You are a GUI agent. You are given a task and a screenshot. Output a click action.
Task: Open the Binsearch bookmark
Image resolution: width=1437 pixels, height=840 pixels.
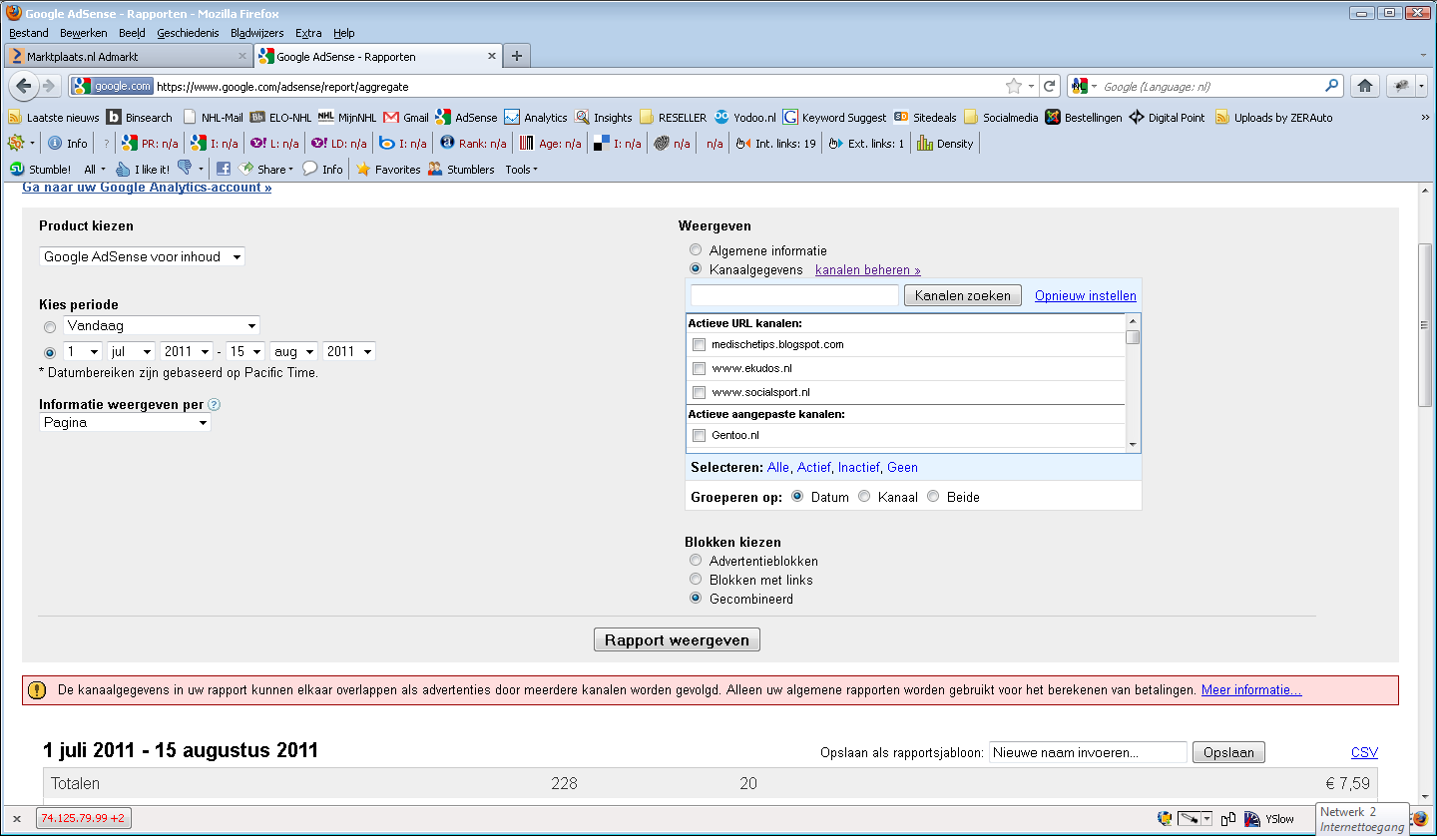click(140, 118)
